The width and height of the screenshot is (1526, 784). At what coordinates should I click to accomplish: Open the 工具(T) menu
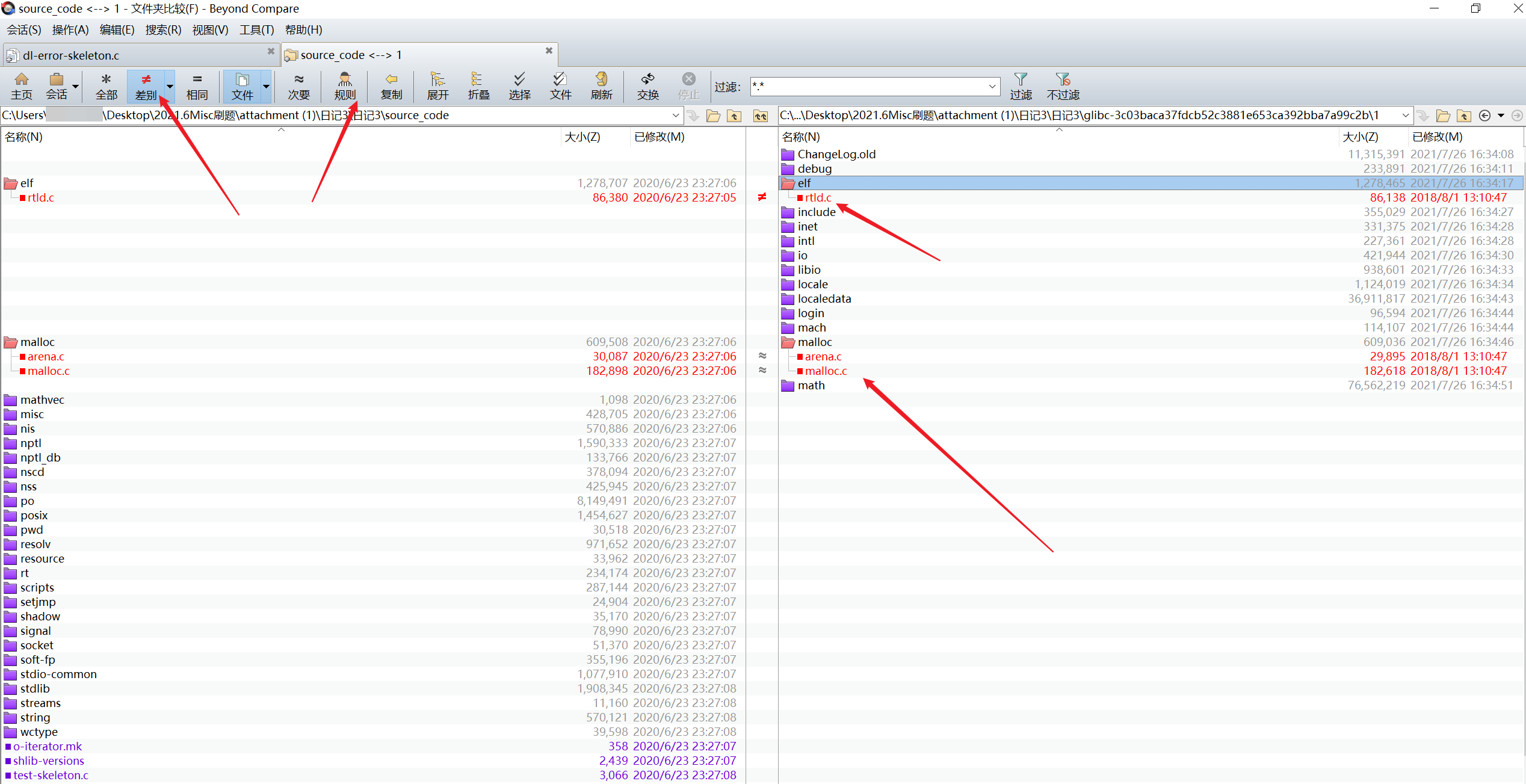click(256, 30)
